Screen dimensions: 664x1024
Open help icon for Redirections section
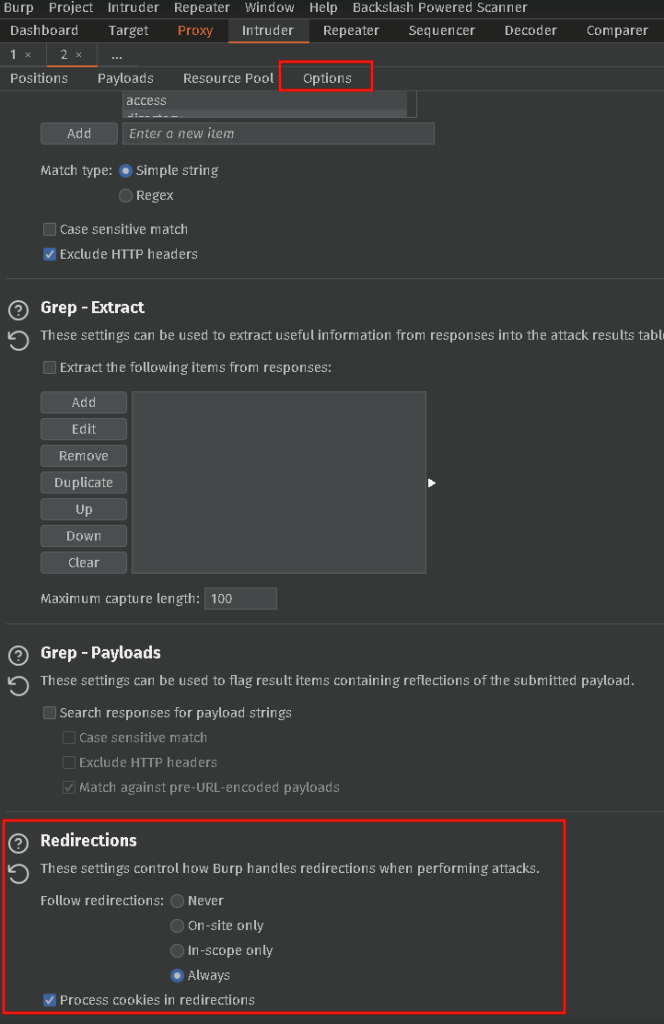click(18, 843)
